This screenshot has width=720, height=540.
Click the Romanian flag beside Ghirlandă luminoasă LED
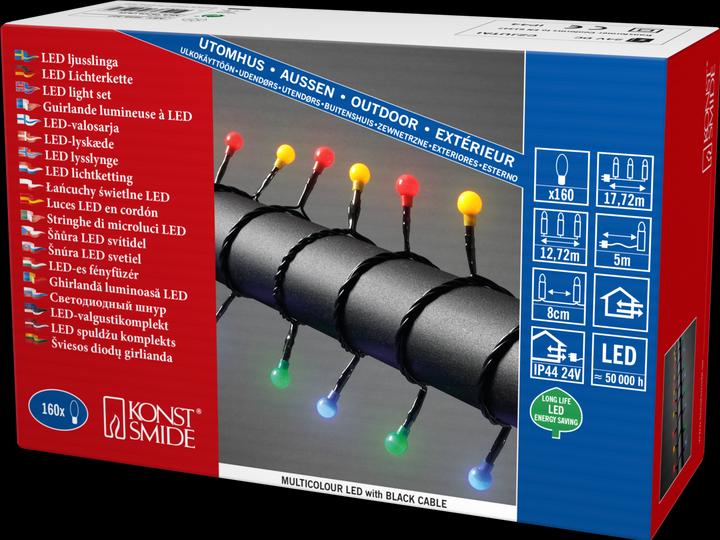coord(35,278)
